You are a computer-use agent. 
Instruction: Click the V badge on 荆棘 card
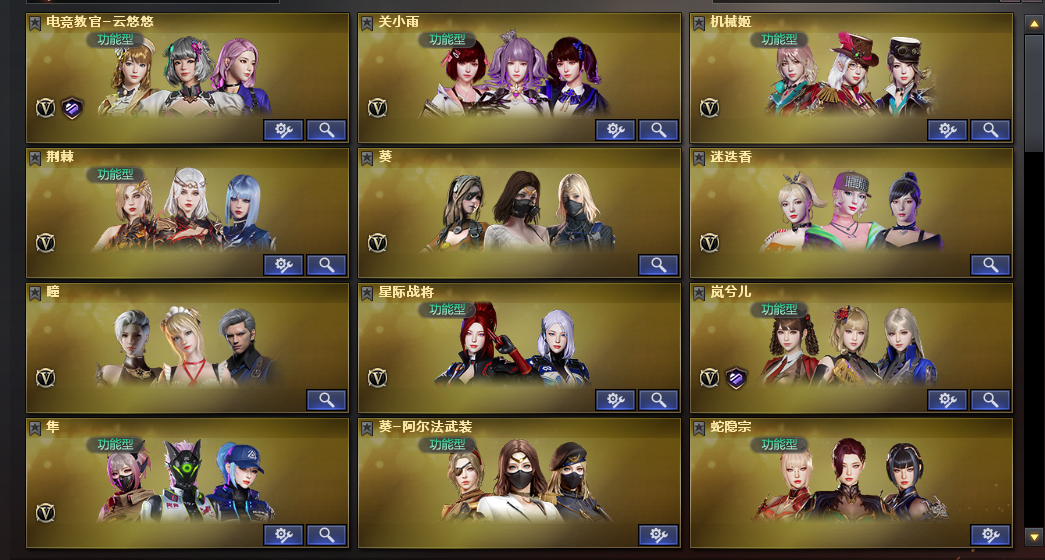[x=45, y=243]
